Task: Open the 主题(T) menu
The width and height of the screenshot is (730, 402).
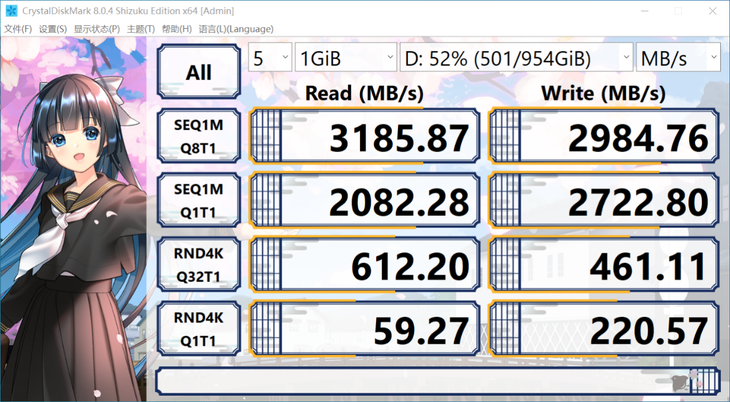Action: tap(141, 29)
